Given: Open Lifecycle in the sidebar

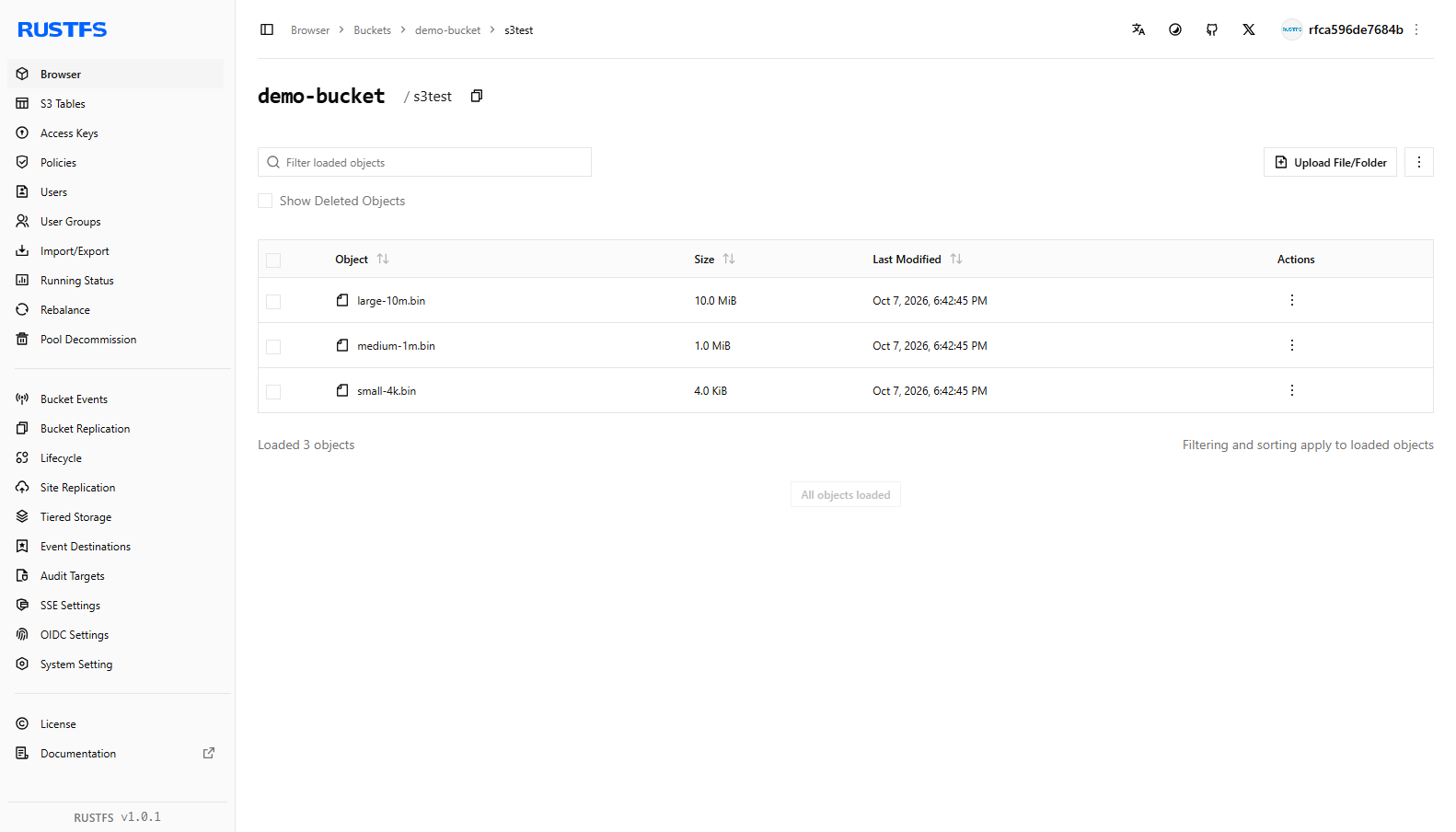Looking at the screenshot, I should click(x=115, y=457).
